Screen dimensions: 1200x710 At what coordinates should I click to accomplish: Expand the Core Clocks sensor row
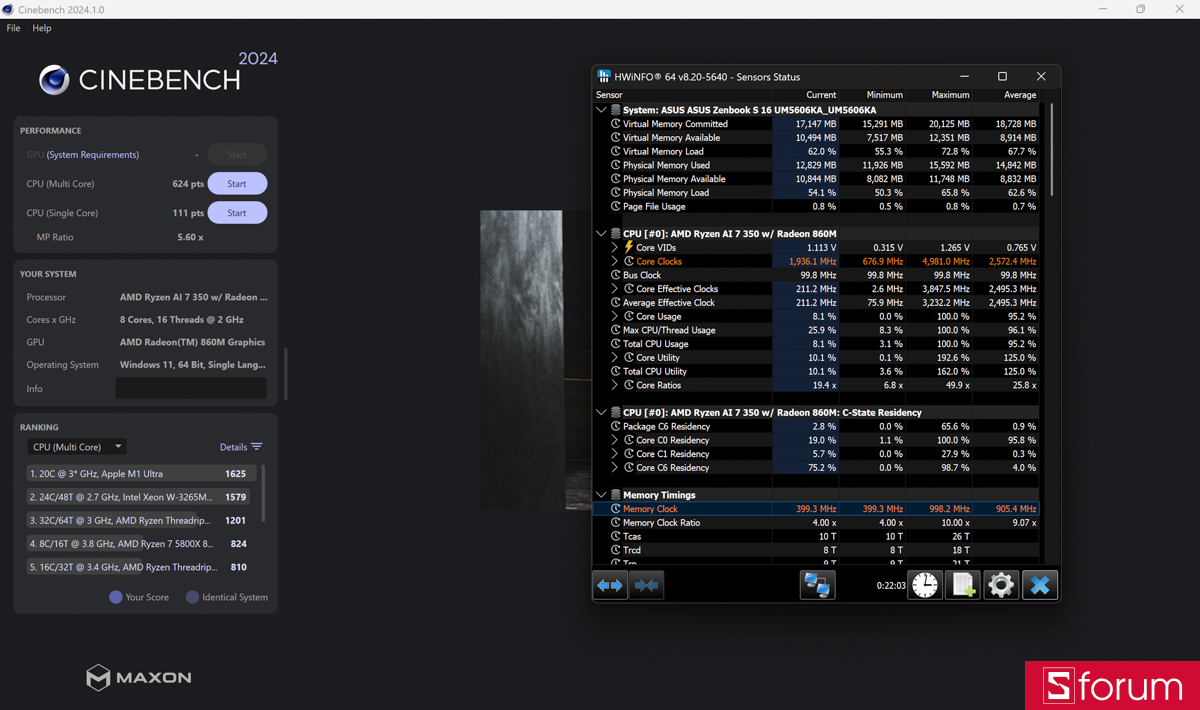coord(615,261)
